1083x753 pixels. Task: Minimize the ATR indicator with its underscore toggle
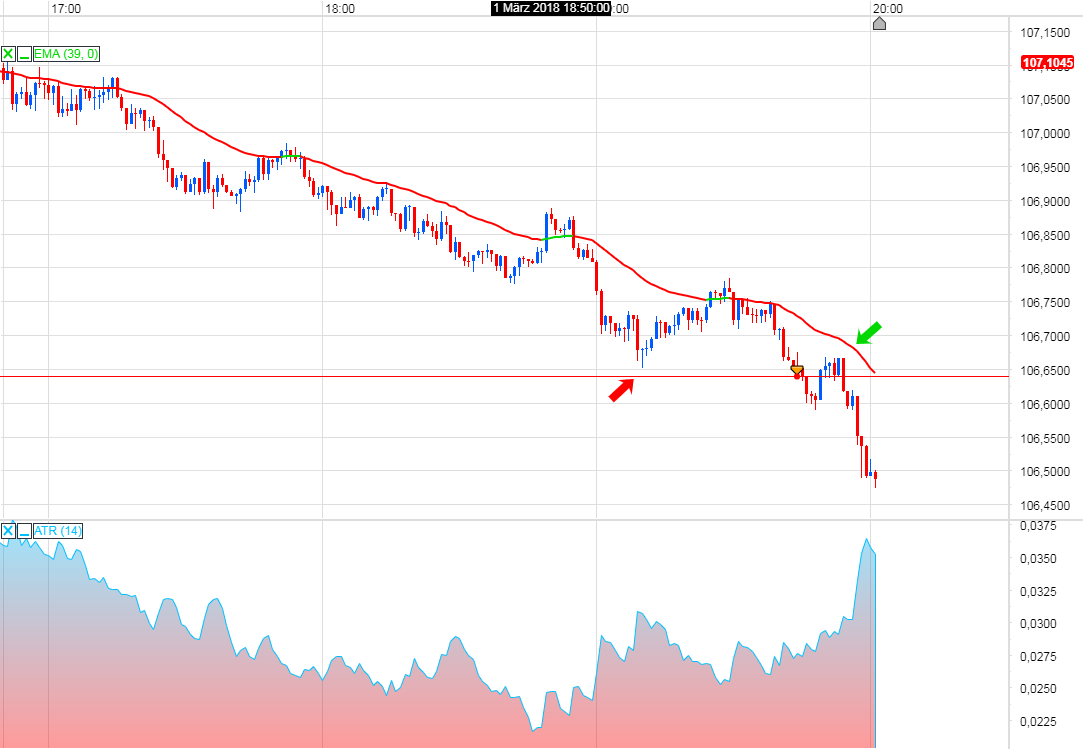click(24, 531)
